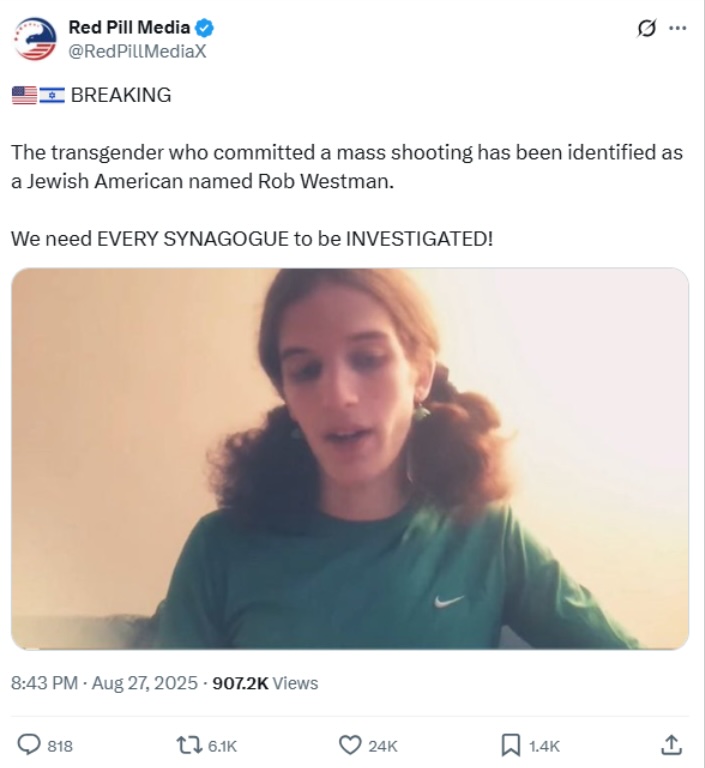705x768 pixels.
Task: Click the repost arrows icon
Action: (189, 745)
